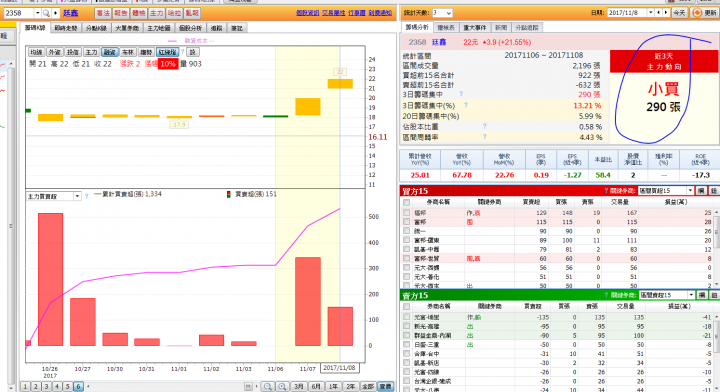This screenshot has height=392, width=720.
Task: Switch to the 分點K線 tab
Action: [96, 28]
